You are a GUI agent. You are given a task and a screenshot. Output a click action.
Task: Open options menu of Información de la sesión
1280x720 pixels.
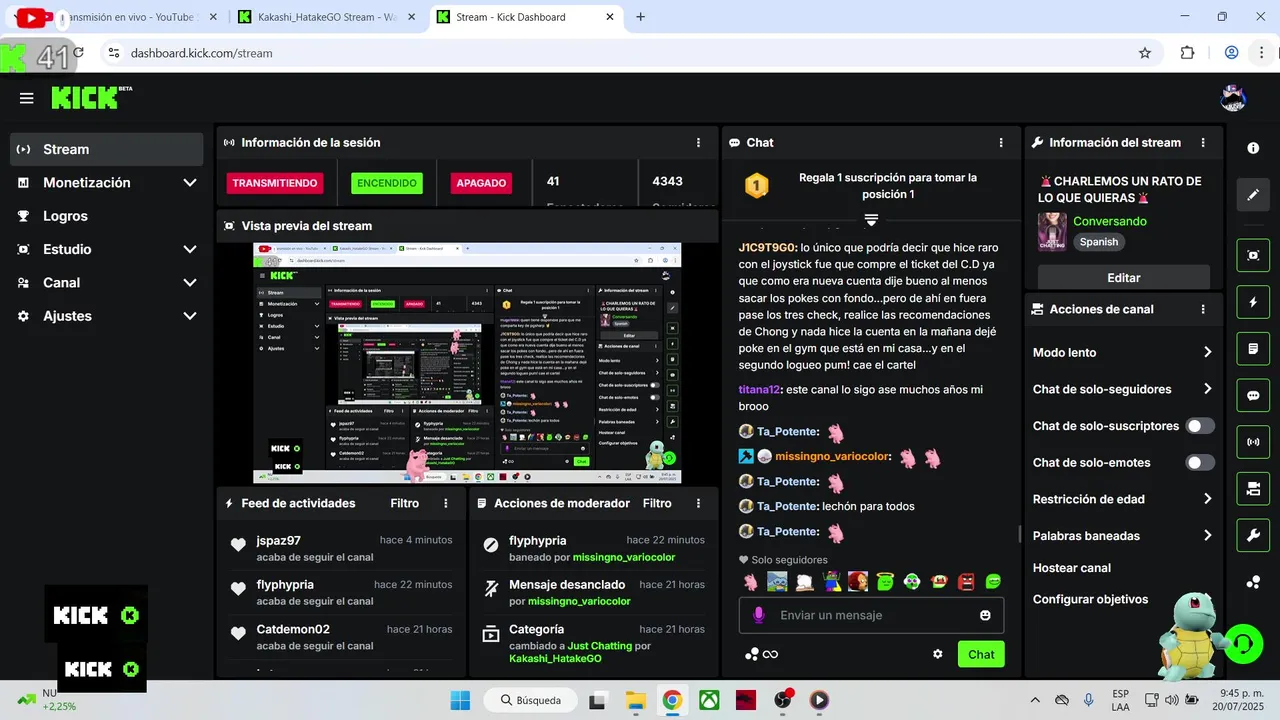pyautogui.click(x=699, y=143)
